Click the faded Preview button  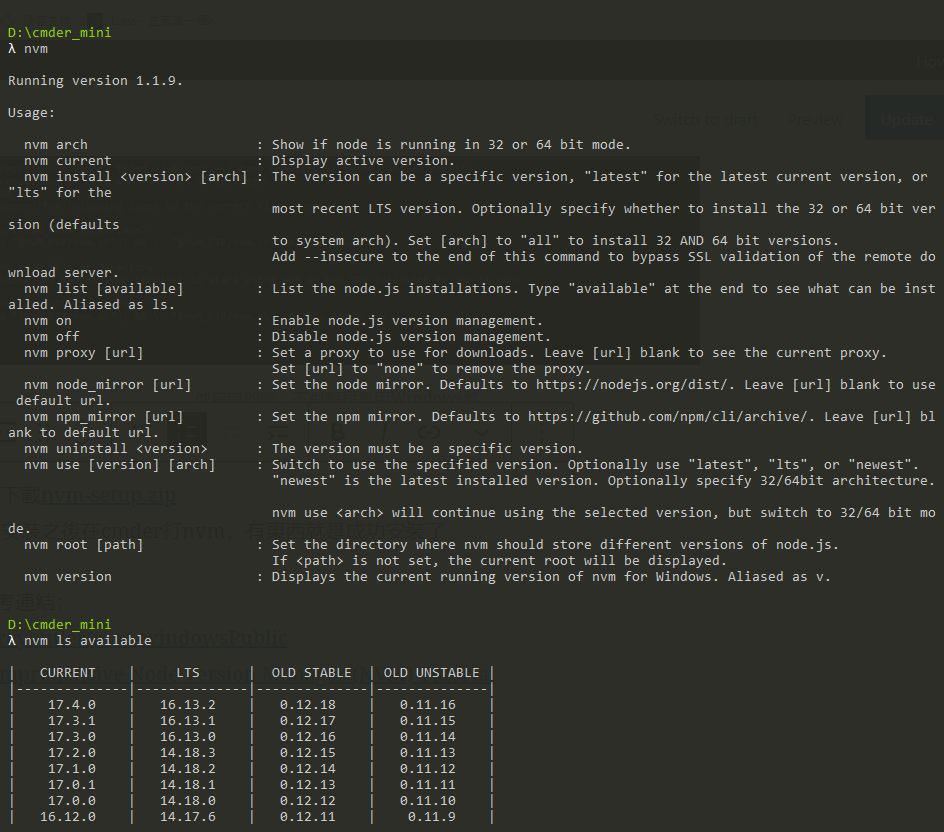point(814,119)
